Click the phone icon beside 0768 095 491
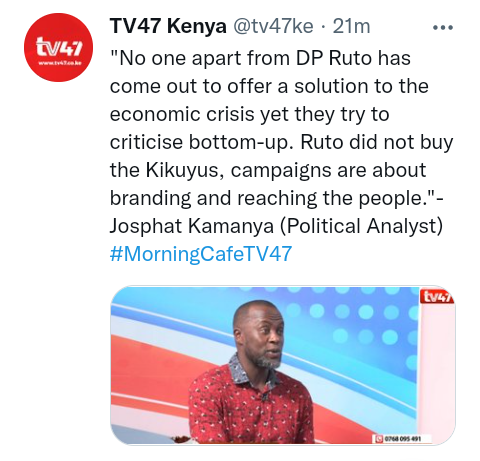480x461 pixels. point(379,438)
